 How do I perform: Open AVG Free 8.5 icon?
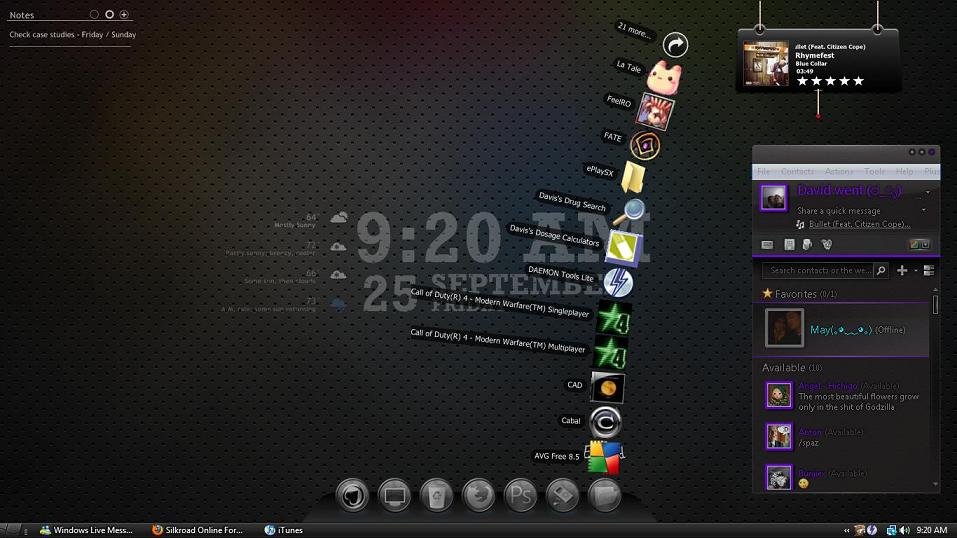603,458
